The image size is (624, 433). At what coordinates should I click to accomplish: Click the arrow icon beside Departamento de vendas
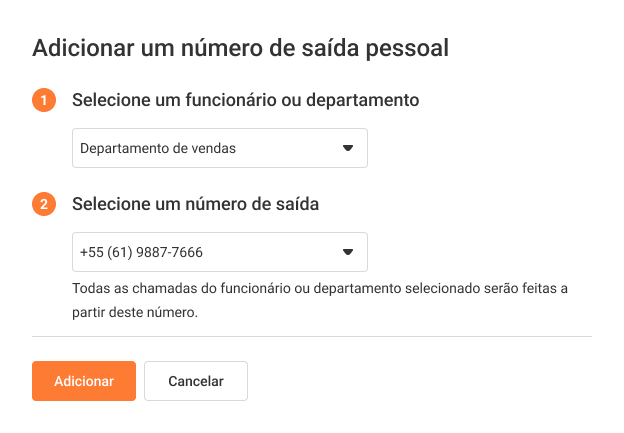coord(348,148)
